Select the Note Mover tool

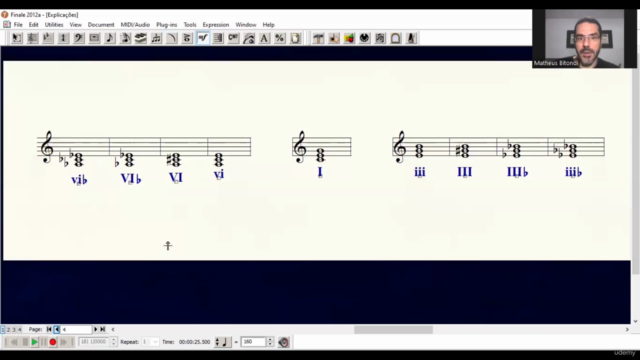pyautogui.click(x=334, y=38)
